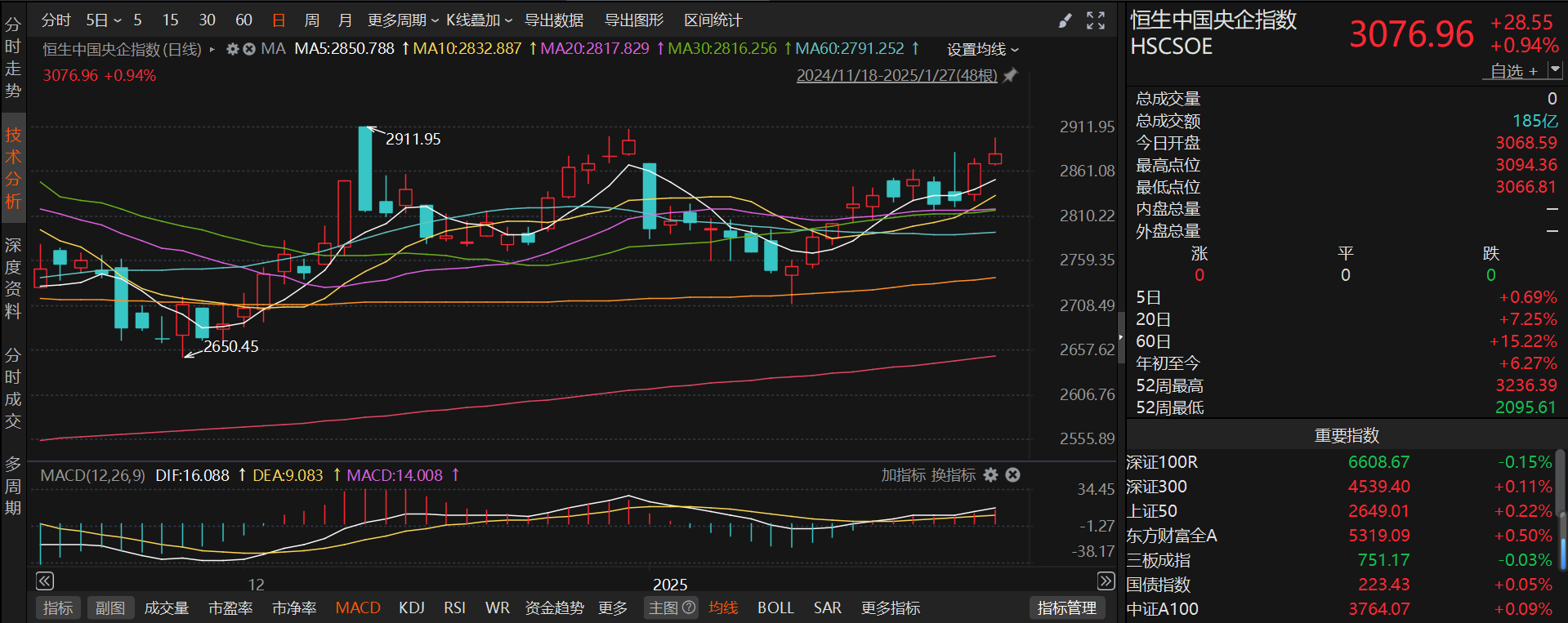Click the 换指标 change indicator link
Screen dimensions: 1568x623
[954, 475]
